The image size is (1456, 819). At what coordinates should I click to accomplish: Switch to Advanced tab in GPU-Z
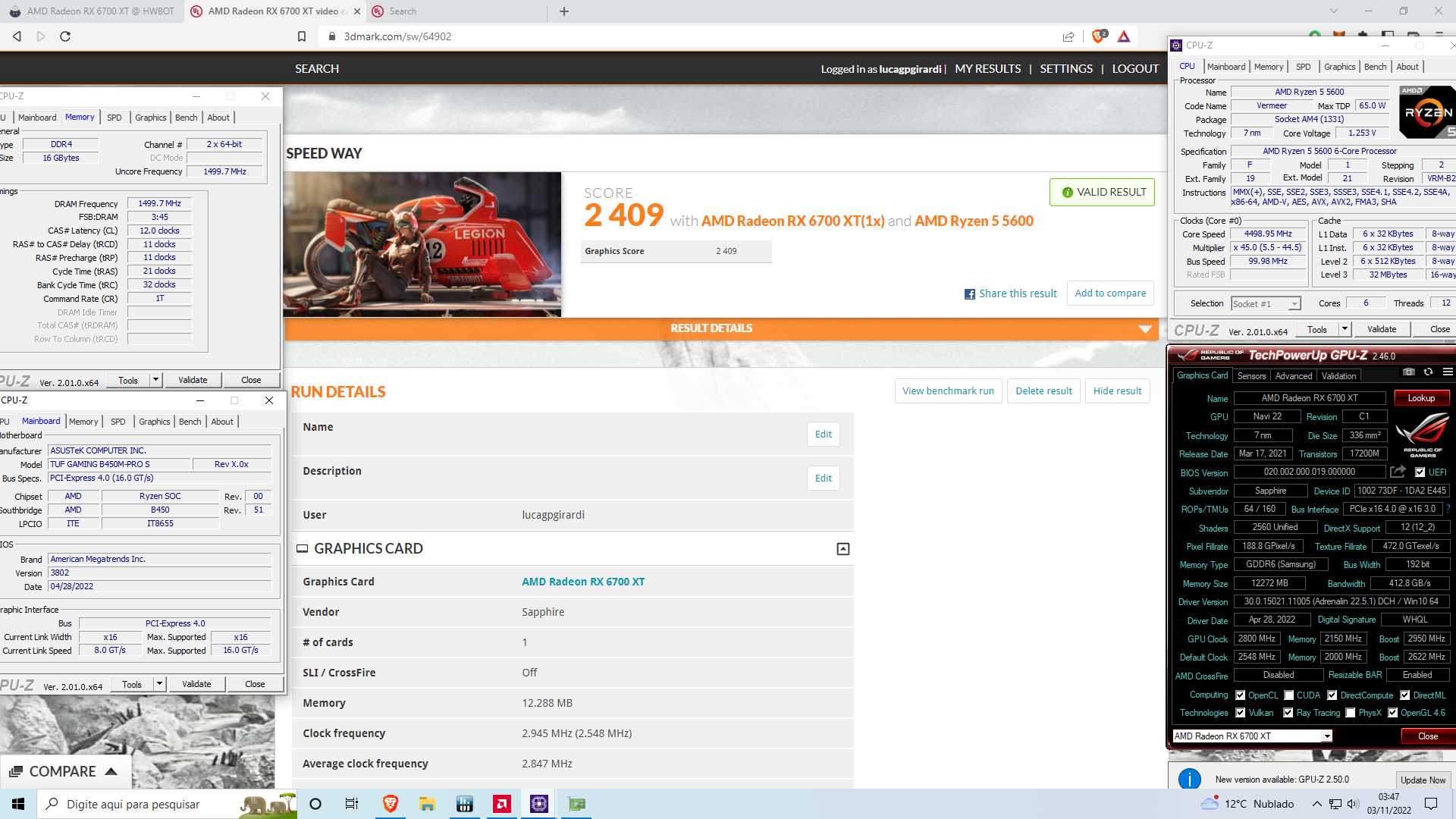(x=1294, y=376)
